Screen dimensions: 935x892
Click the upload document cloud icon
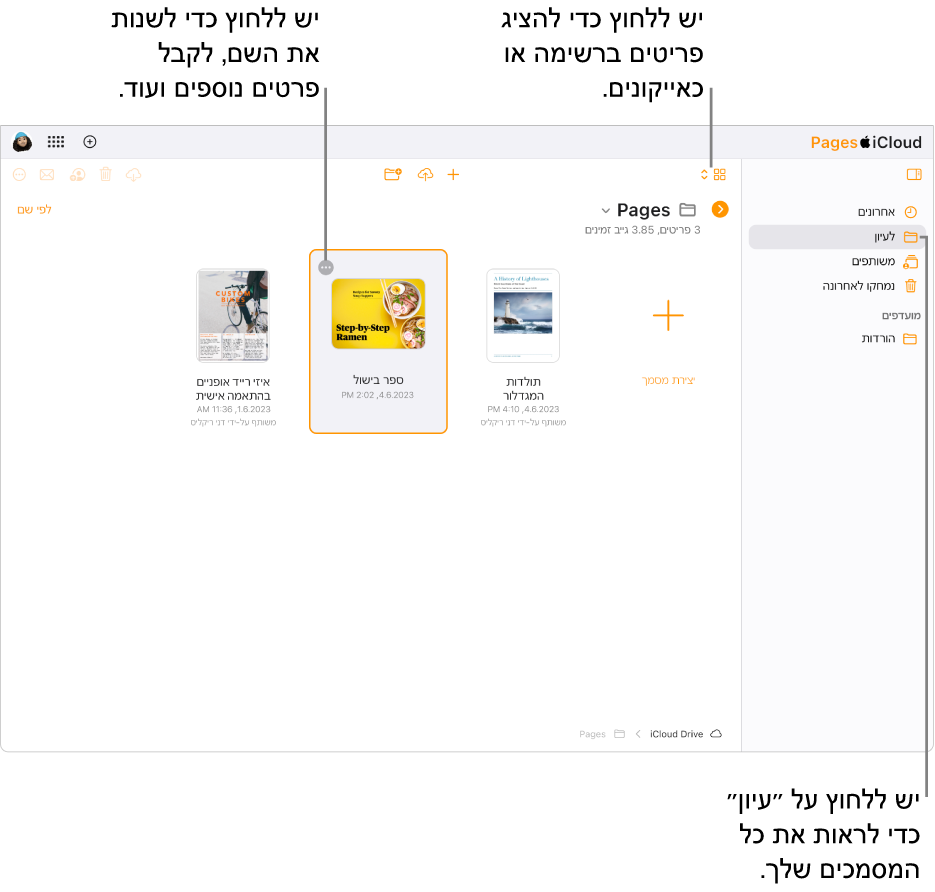click(x=425, y=174)
